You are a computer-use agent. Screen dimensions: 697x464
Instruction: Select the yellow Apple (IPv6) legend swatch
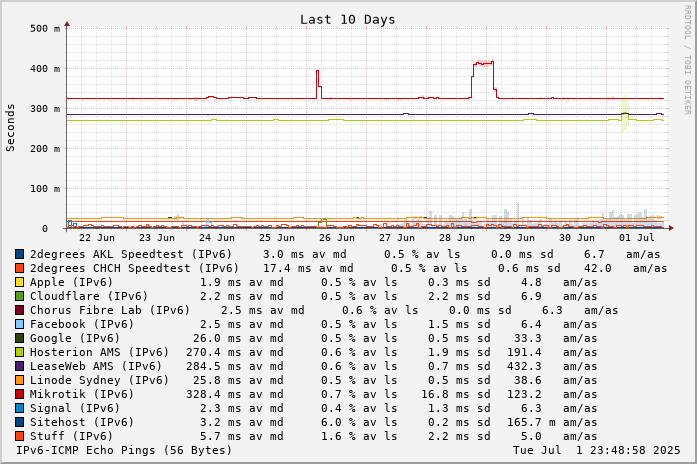coord(19,282)
